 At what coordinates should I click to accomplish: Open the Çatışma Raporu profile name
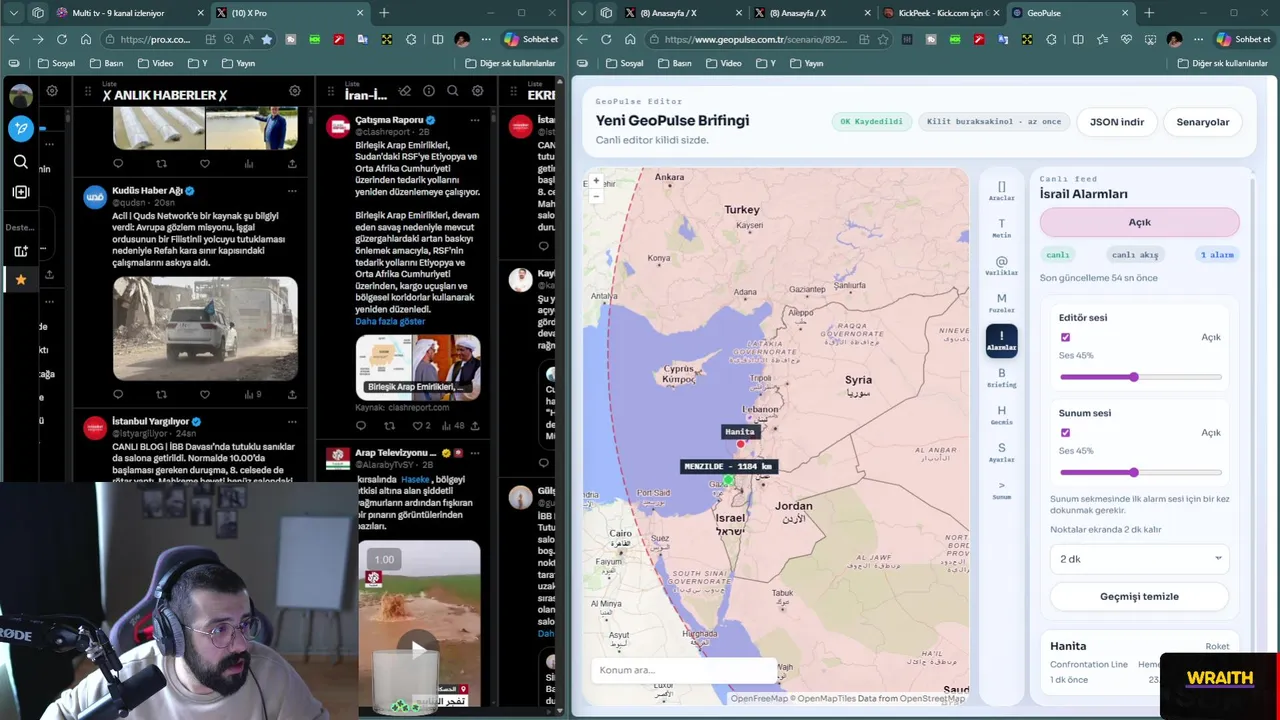coord(389,120)
